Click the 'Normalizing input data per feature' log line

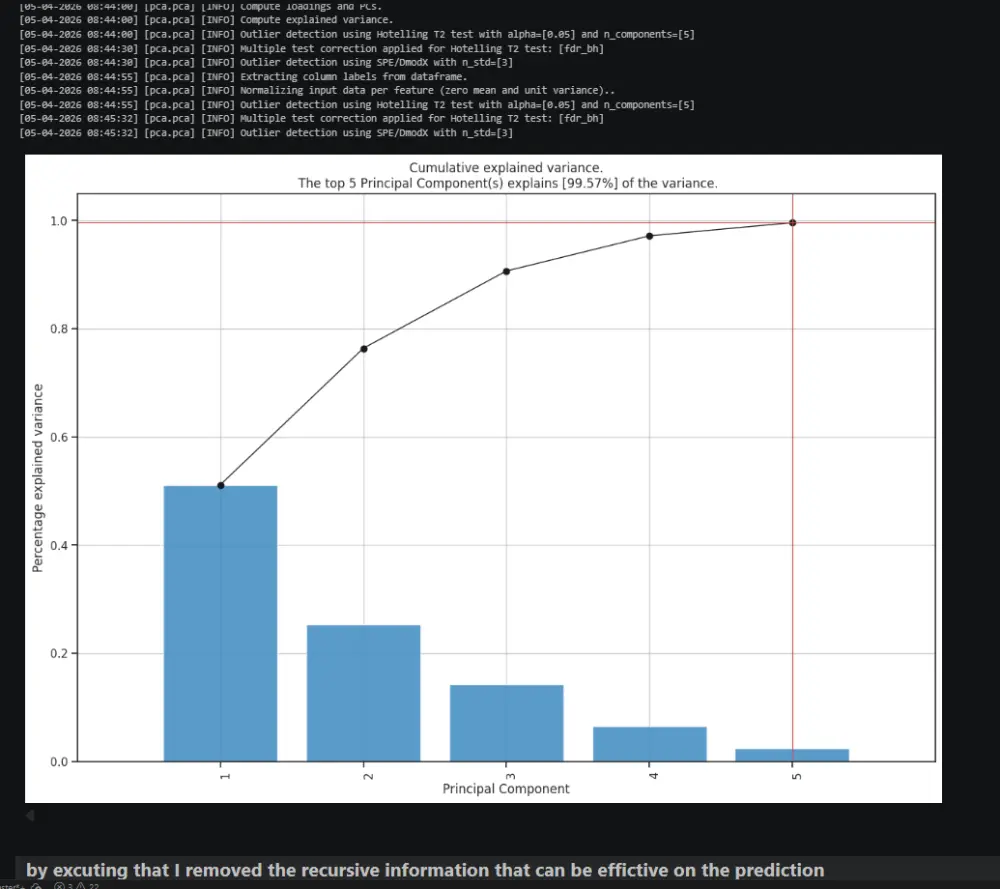[317, 90]
